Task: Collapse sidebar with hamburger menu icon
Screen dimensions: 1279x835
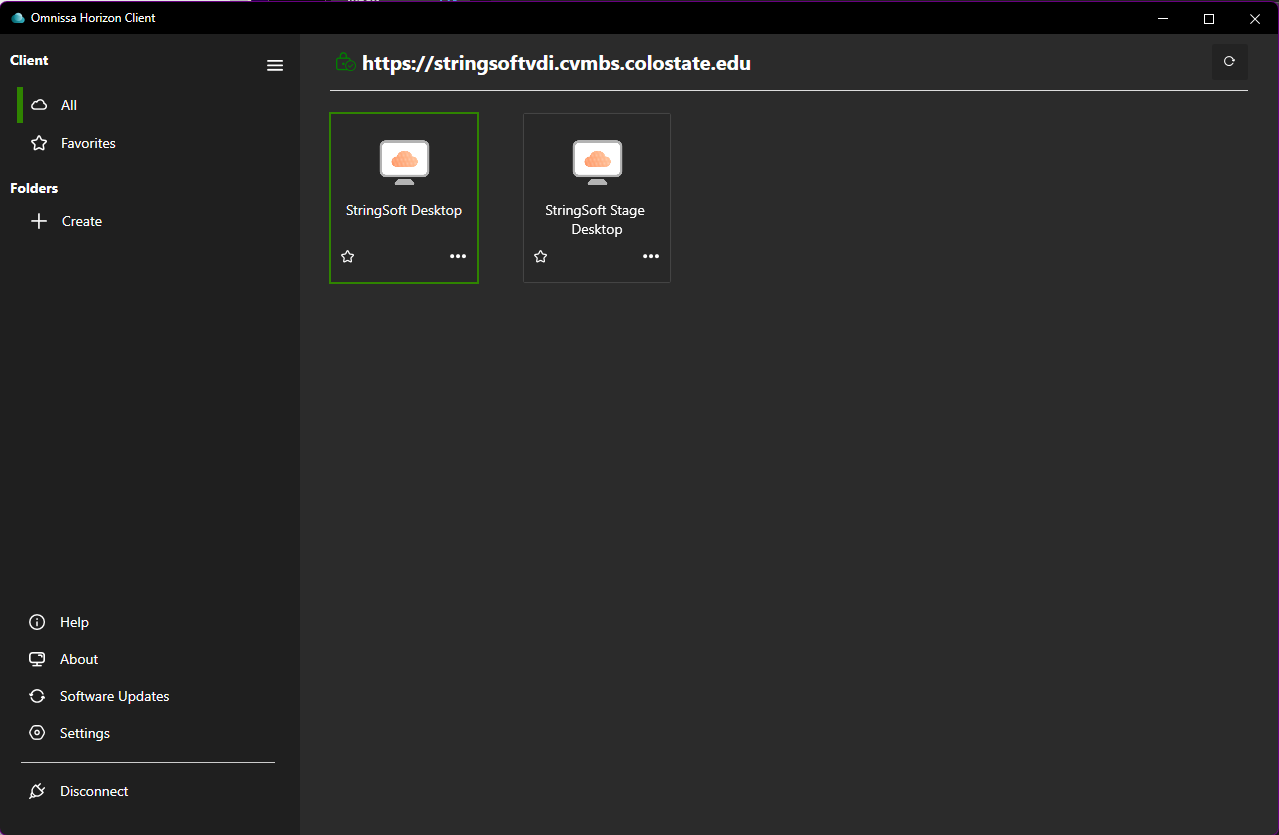Action: (x=275, y=65)
